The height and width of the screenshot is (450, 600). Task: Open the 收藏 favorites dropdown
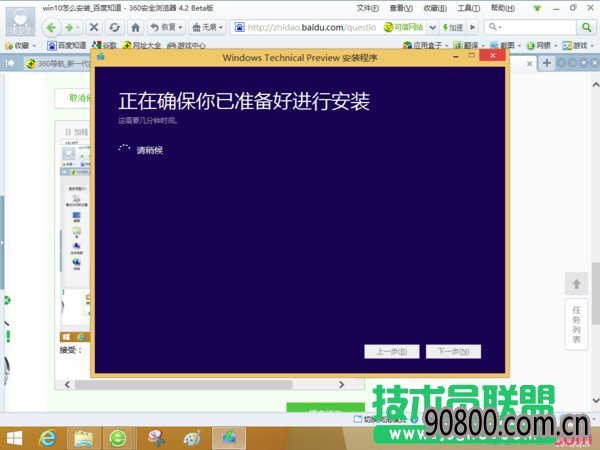click(x=20, y=46)
